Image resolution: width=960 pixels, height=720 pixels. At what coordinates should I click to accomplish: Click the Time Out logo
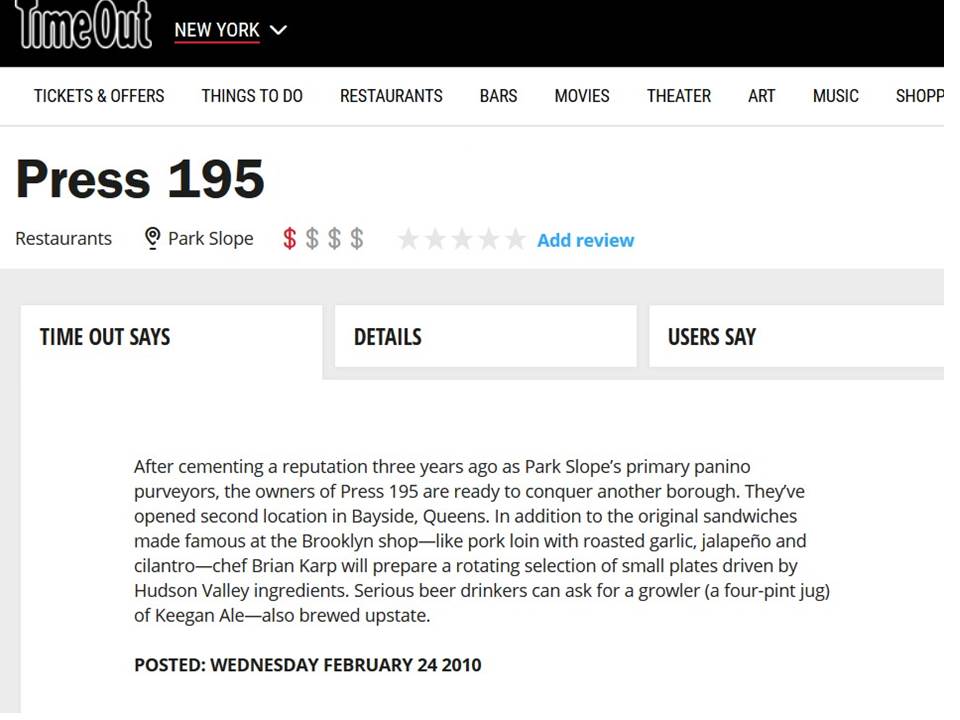83,24
